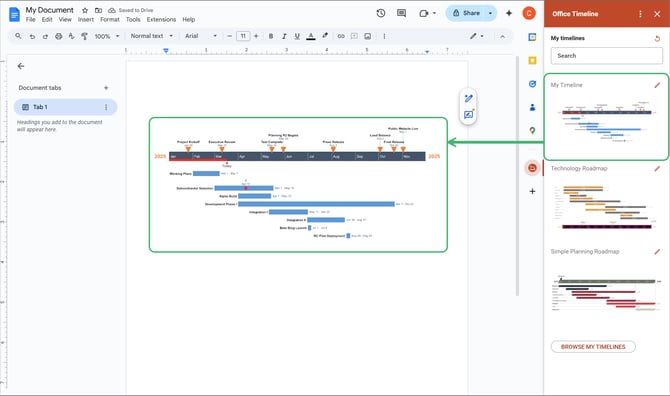Image resolution: width=670 pixels, height=396 pixels.
Task: Open the Help menu
Action: click(x=188, y=20)
